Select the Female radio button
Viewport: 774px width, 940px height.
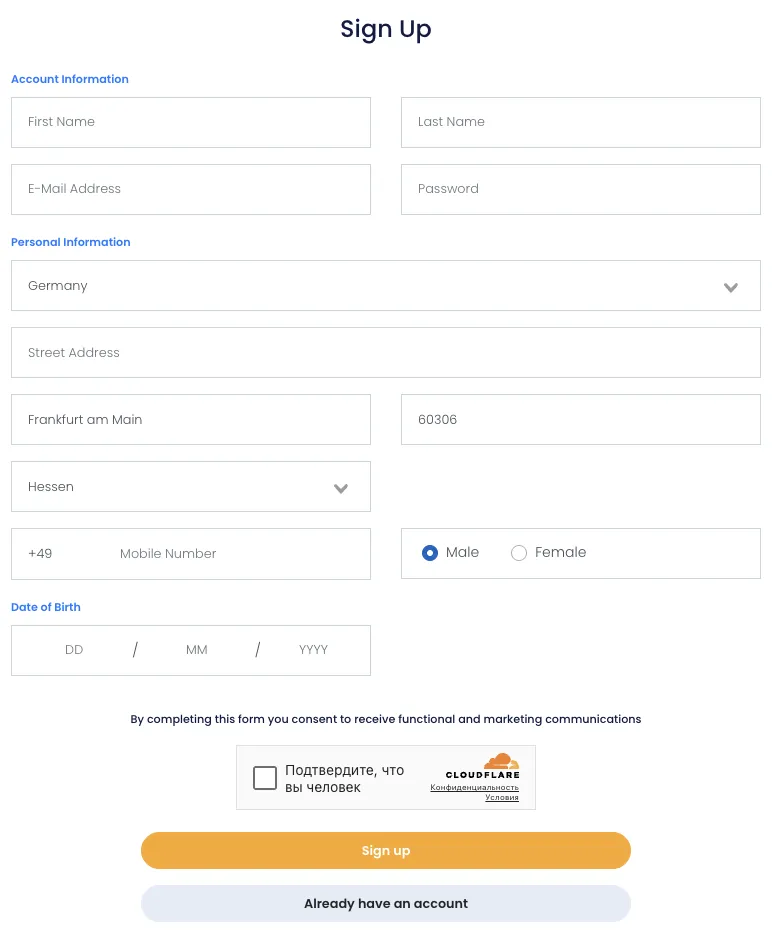[519, 553]
